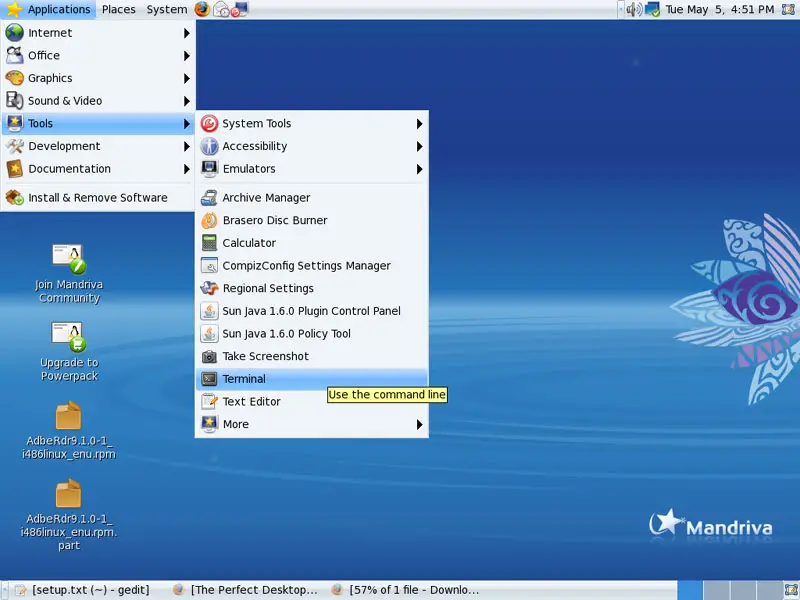This screenshot has width=800, height=600.
Task: Select the AdbeRdr9.1.0-1_i486linux_enu.rpm.part desktop file
Action: tap(69, 514)
